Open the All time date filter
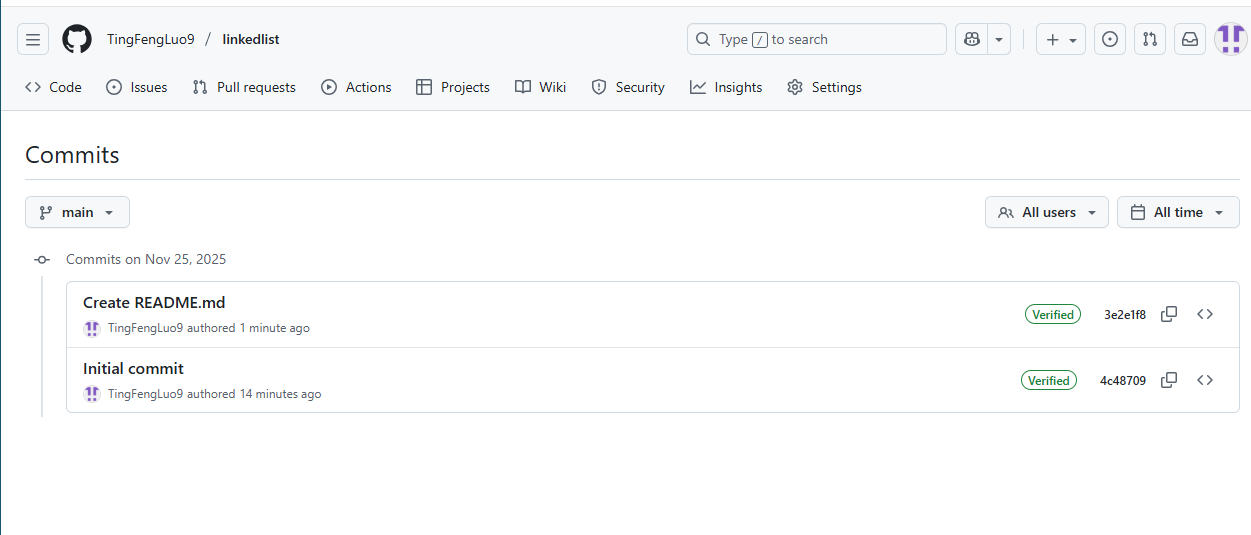1251x535 pixels. click(1177, 212)
